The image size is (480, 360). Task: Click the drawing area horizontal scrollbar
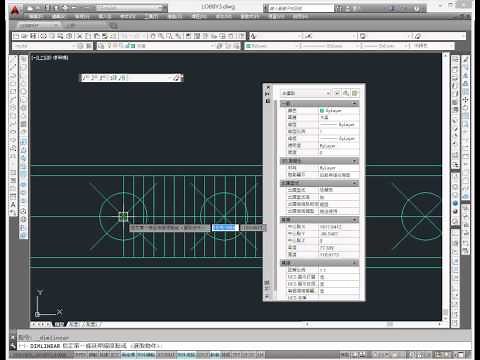pyautogui.click(x=373, y=324)
